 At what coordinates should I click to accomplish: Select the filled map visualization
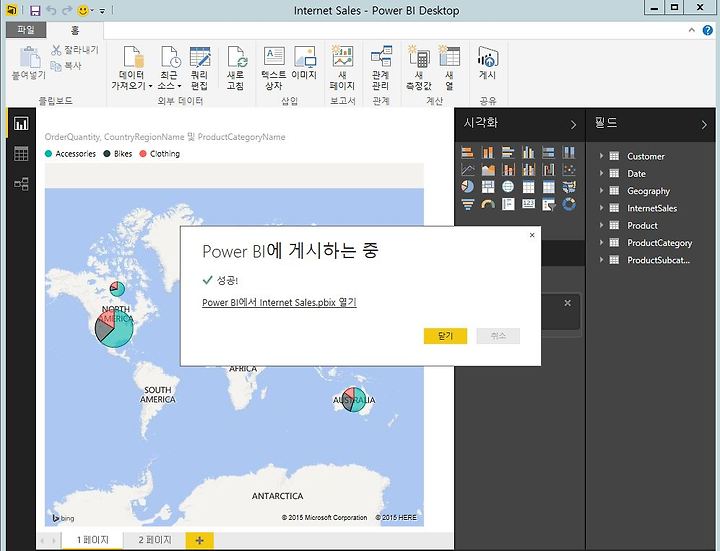[568, 186]
